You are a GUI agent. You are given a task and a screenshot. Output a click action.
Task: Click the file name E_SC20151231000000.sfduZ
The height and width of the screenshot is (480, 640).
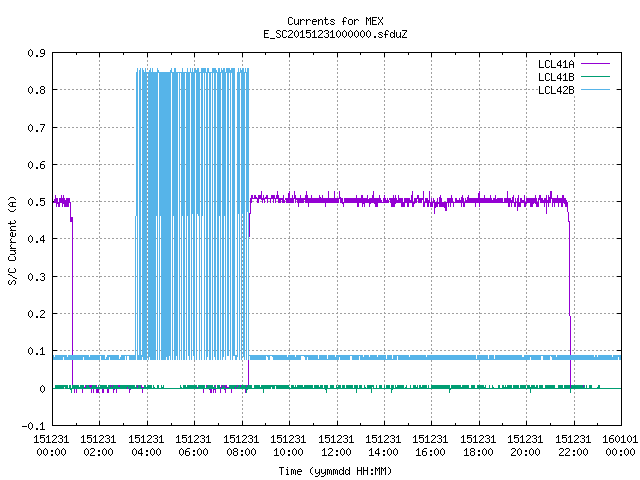click(x=335, y=34)
